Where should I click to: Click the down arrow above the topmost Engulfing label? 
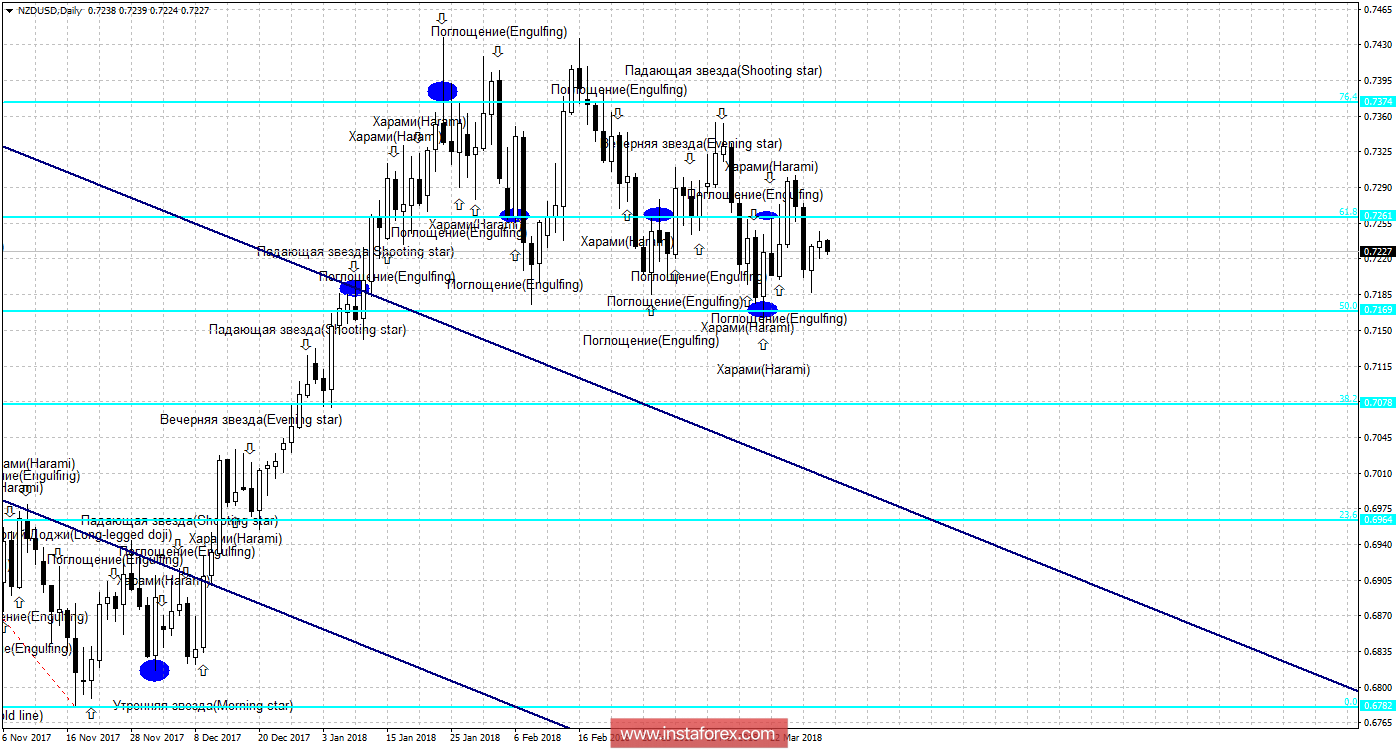coord(442,18)
